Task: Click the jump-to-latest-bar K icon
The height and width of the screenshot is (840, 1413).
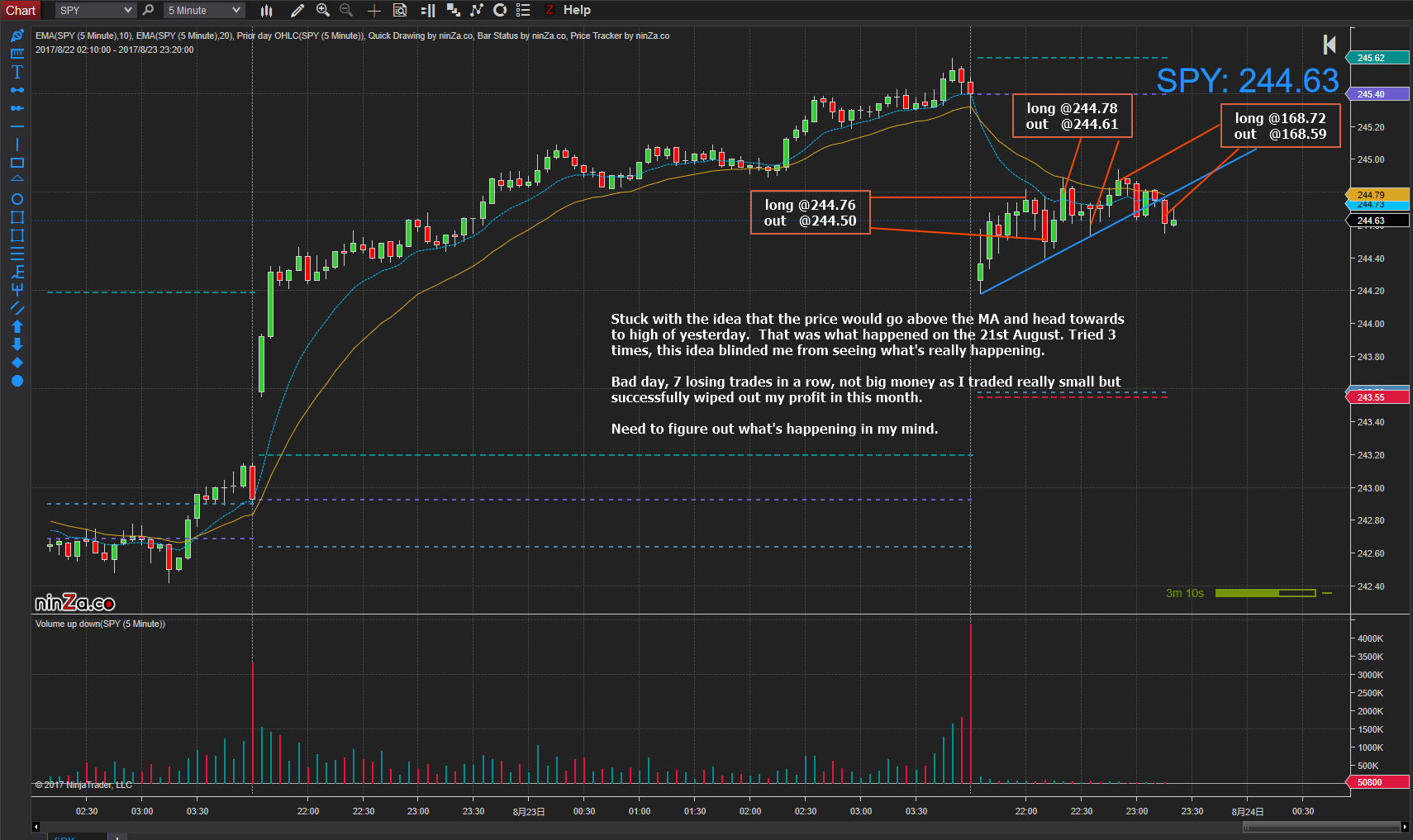Action: point(1330,45)
